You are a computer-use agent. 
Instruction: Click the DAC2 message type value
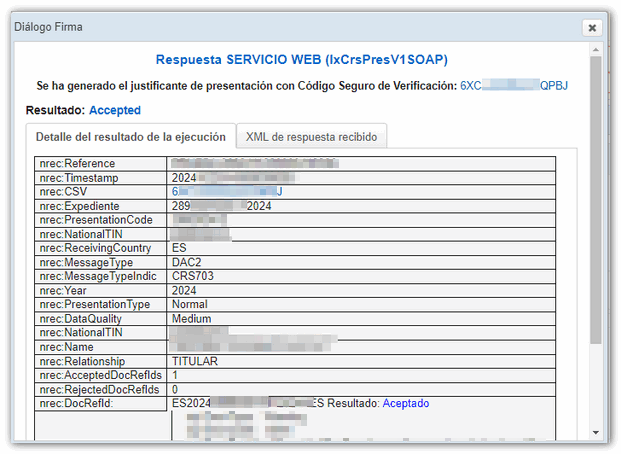point(187,262)
